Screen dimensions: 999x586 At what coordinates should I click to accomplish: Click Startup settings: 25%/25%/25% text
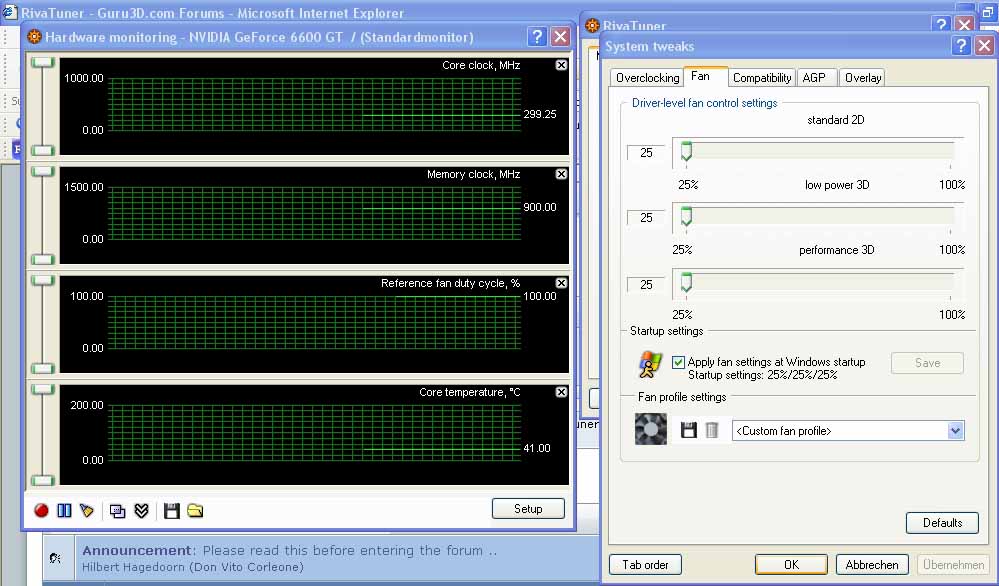763,375
